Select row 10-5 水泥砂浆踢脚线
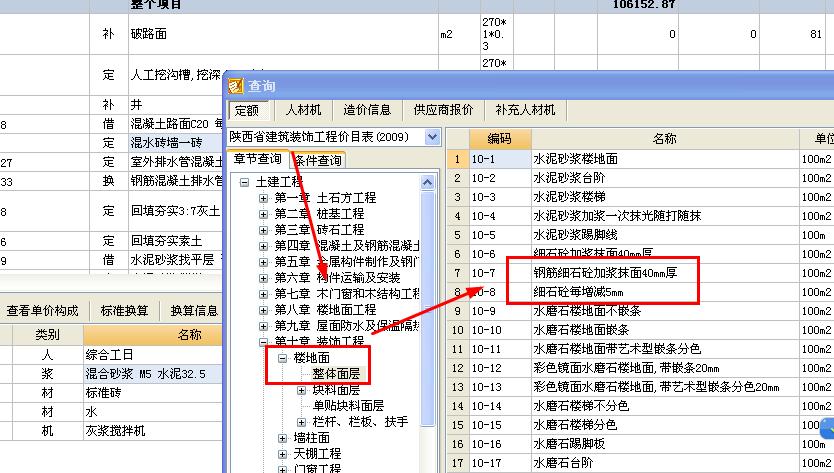The image size is (834, 473). coord(638,235)
